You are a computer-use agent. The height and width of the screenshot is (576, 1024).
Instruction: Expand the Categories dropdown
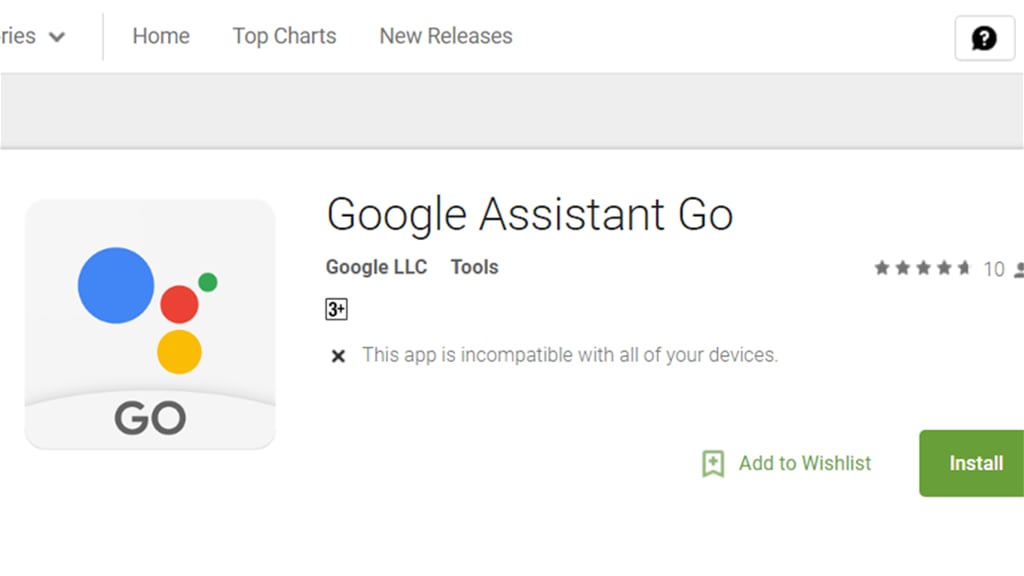click(30, 36)
